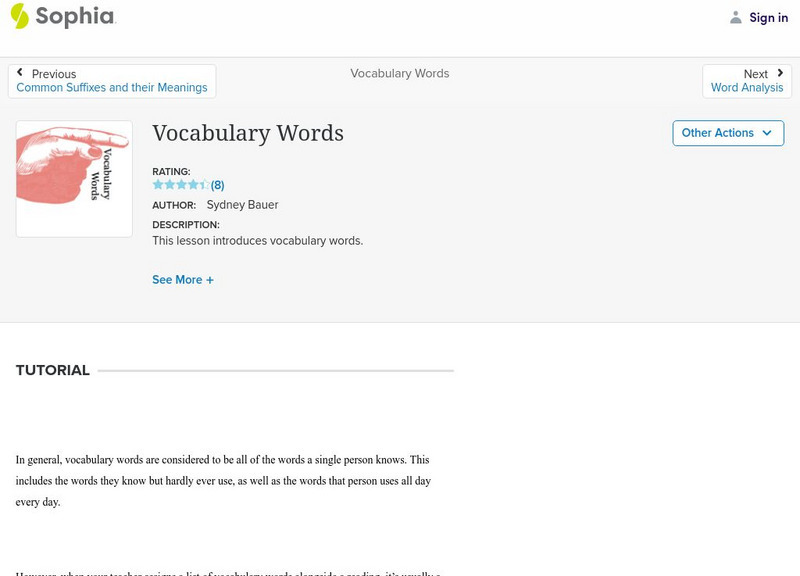This screenshot has height=576, width=800.
Task: Open Common Suffixes and their Meanings link
Action: click(x=112, y=88)
